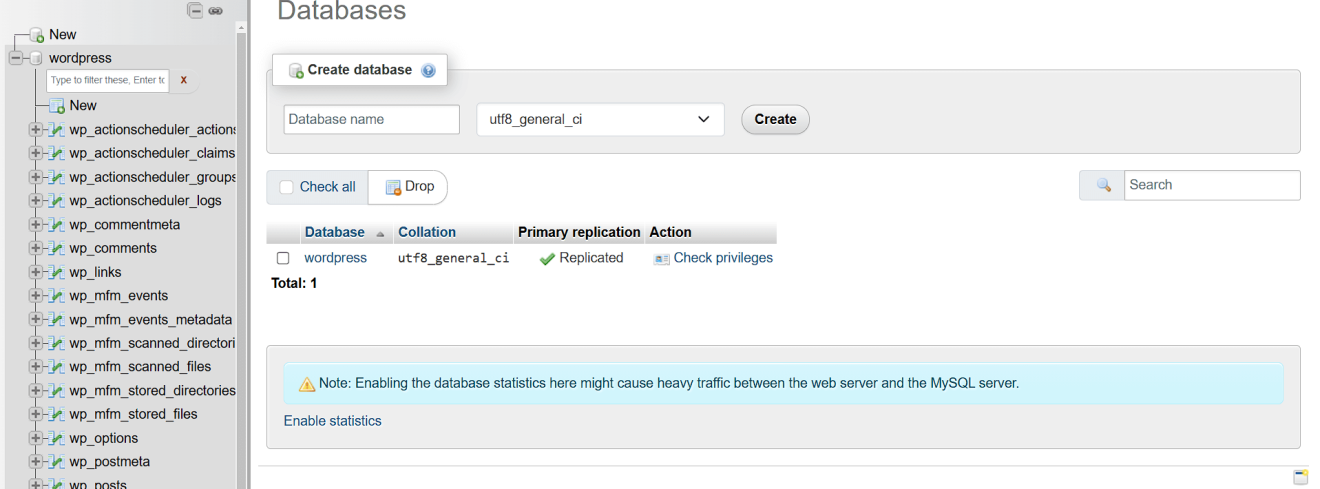This screenshot has width=1320, height=489.
Task: Click the magnifier icon beside Search
Action: coord(1104,185)
